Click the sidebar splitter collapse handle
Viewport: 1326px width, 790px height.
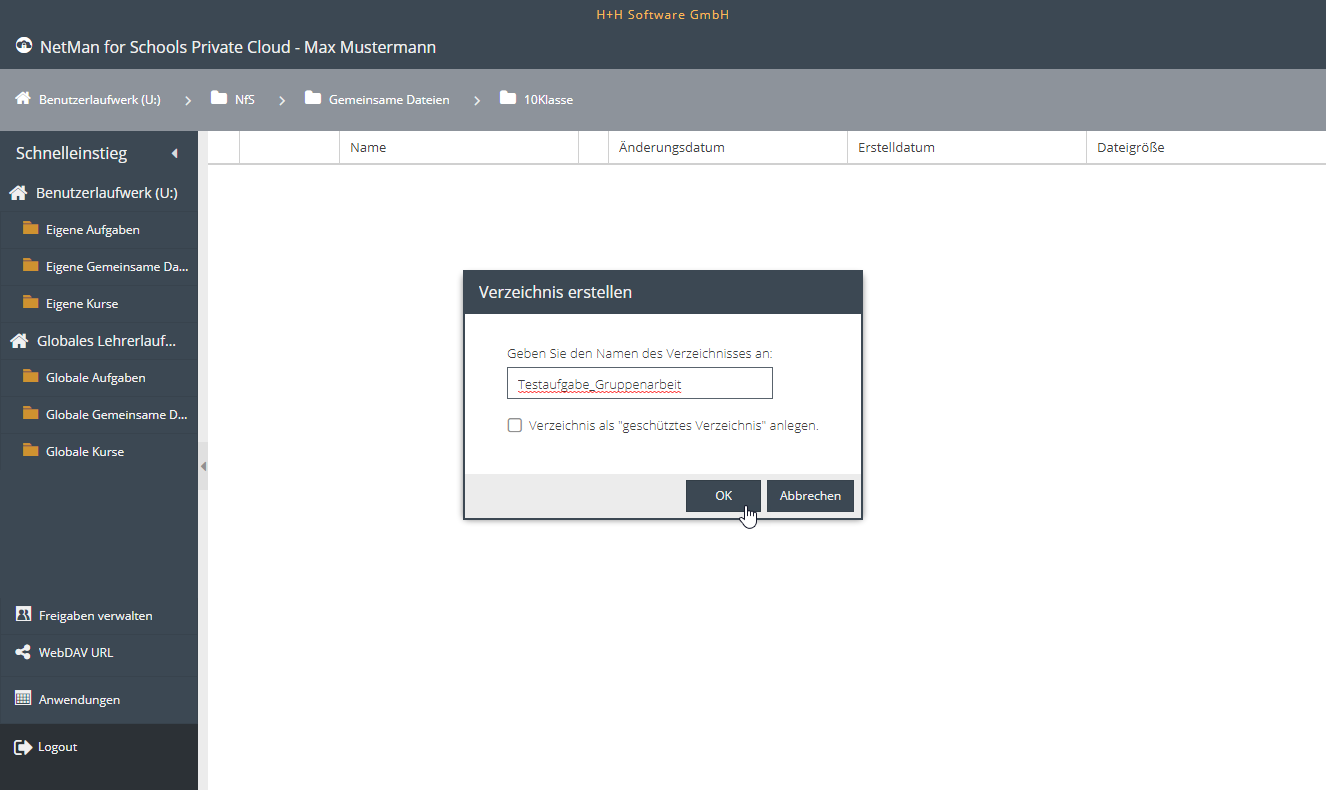pyautogui.click(x=203, y=466)
